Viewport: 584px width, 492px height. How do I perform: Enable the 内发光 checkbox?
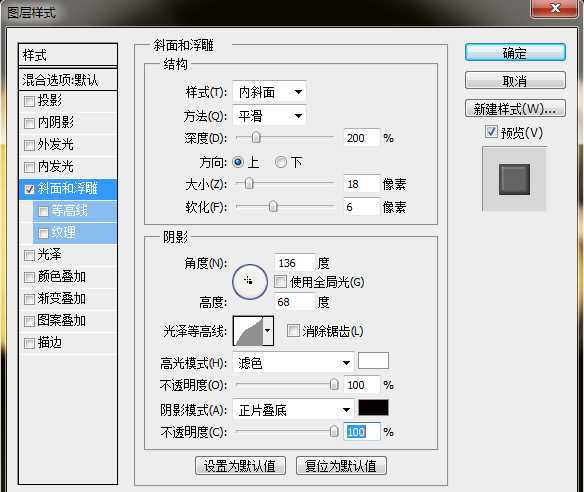[x=29, y=168]
